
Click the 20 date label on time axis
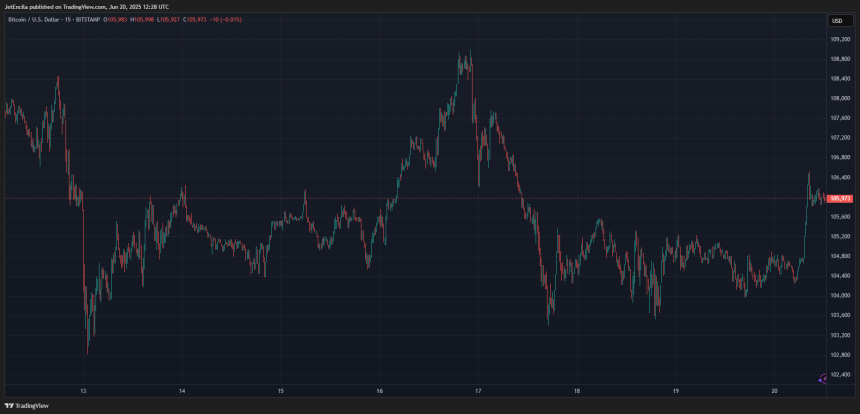(x=775, y=391)
